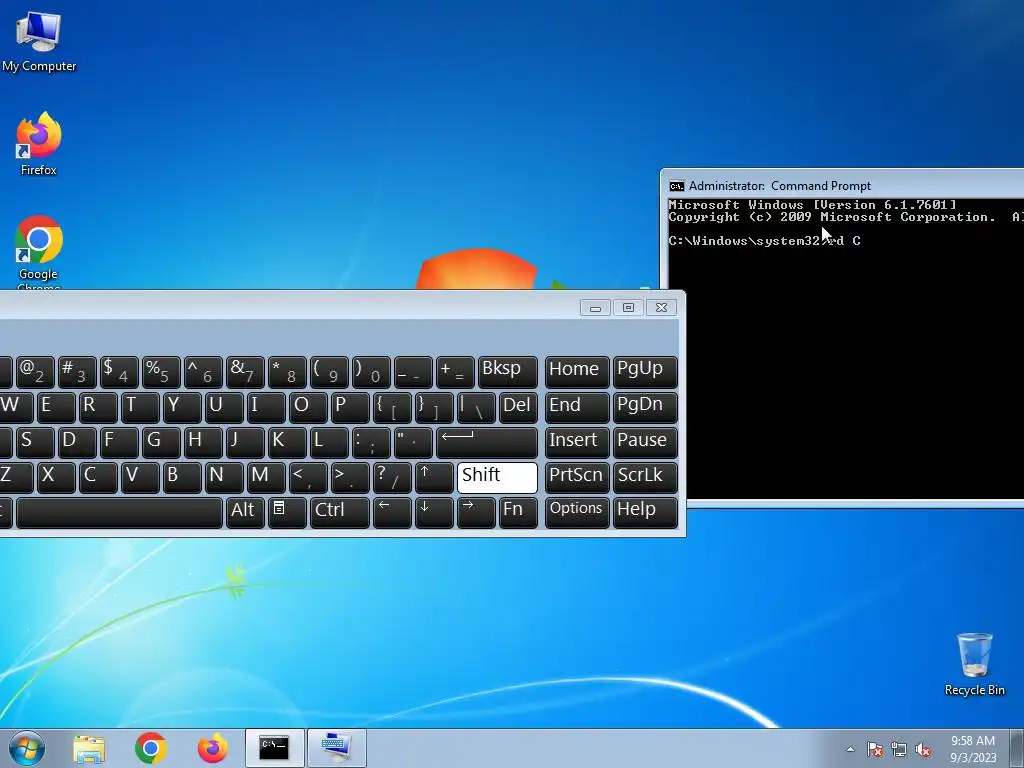Tap the % 5 key

[x=161, y=372]
